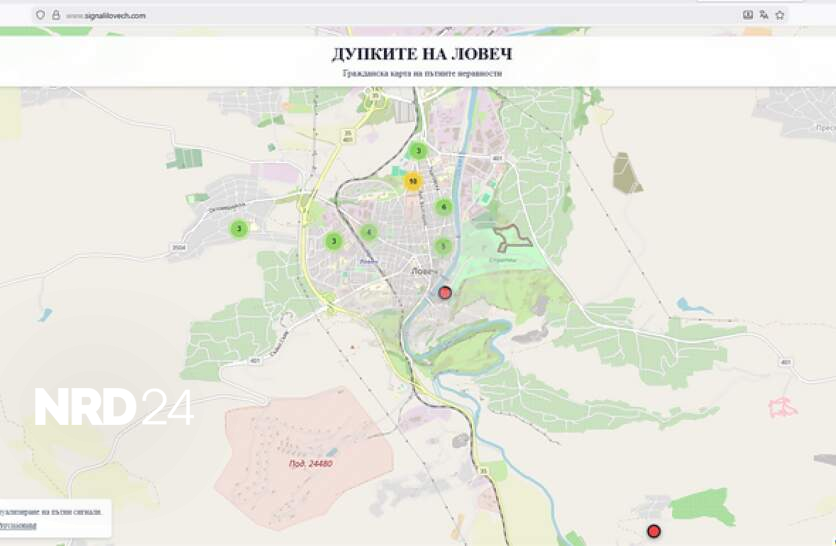Viewport: 836px width, 546px height.
Task: Expand the green cluster marker labeled 5
Action: pyautogui.click(x=443, y=246)
